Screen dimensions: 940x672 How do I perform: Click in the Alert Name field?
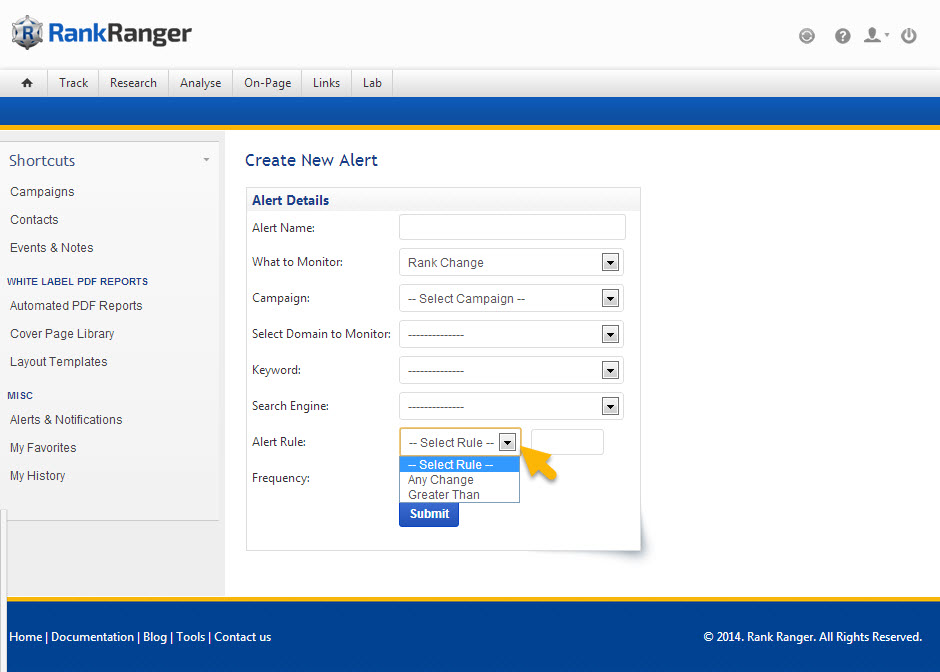512,227
